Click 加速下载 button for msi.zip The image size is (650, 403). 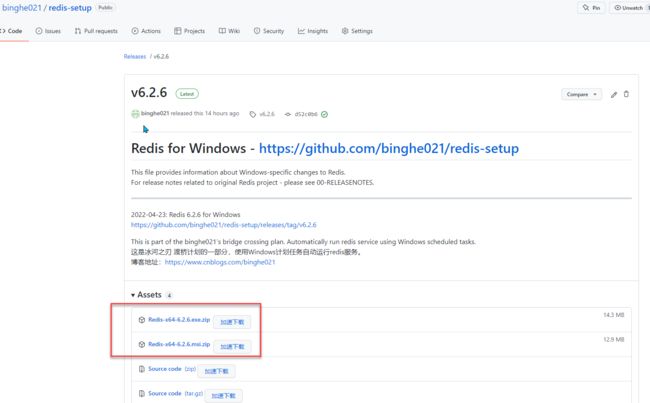(232, 347)
